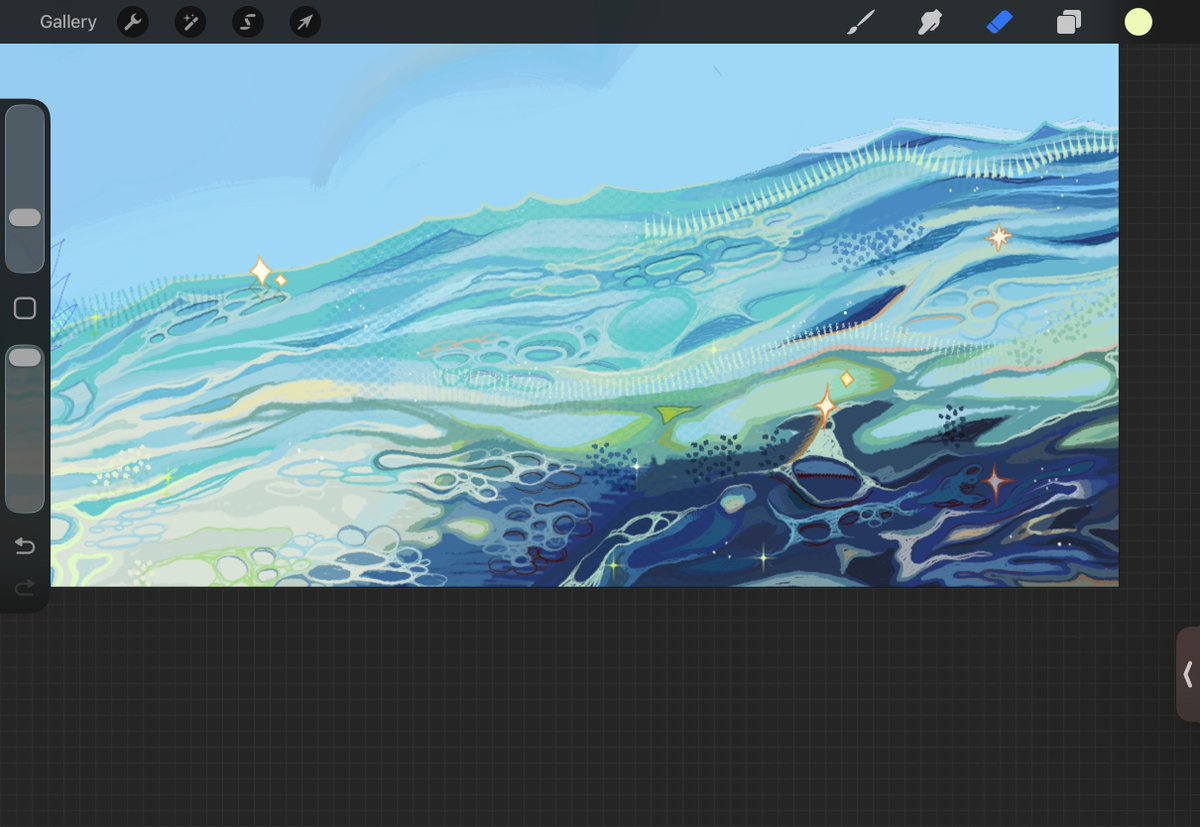The image size is (1200, 827).
Task: Activate the Selection tool
Action: click(x=248, y=22)
